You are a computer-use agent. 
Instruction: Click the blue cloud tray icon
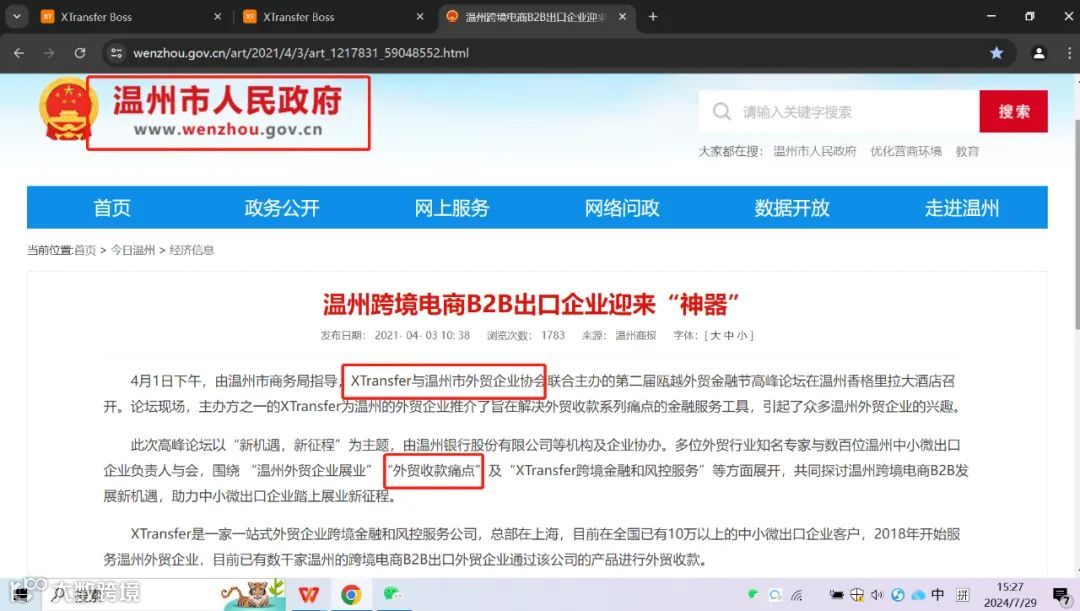(918, 595)
